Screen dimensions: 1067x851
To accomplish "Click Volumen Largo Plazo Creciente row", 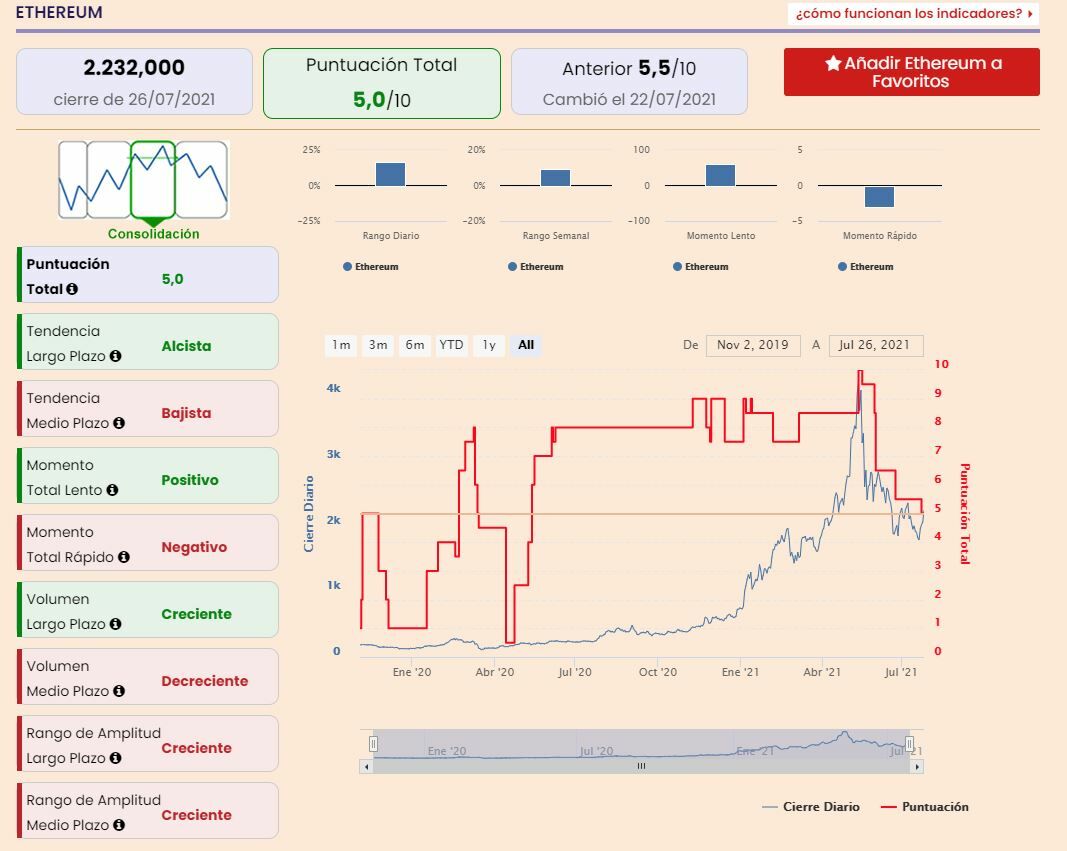I will pyautogui.click(x=148, y=610).
